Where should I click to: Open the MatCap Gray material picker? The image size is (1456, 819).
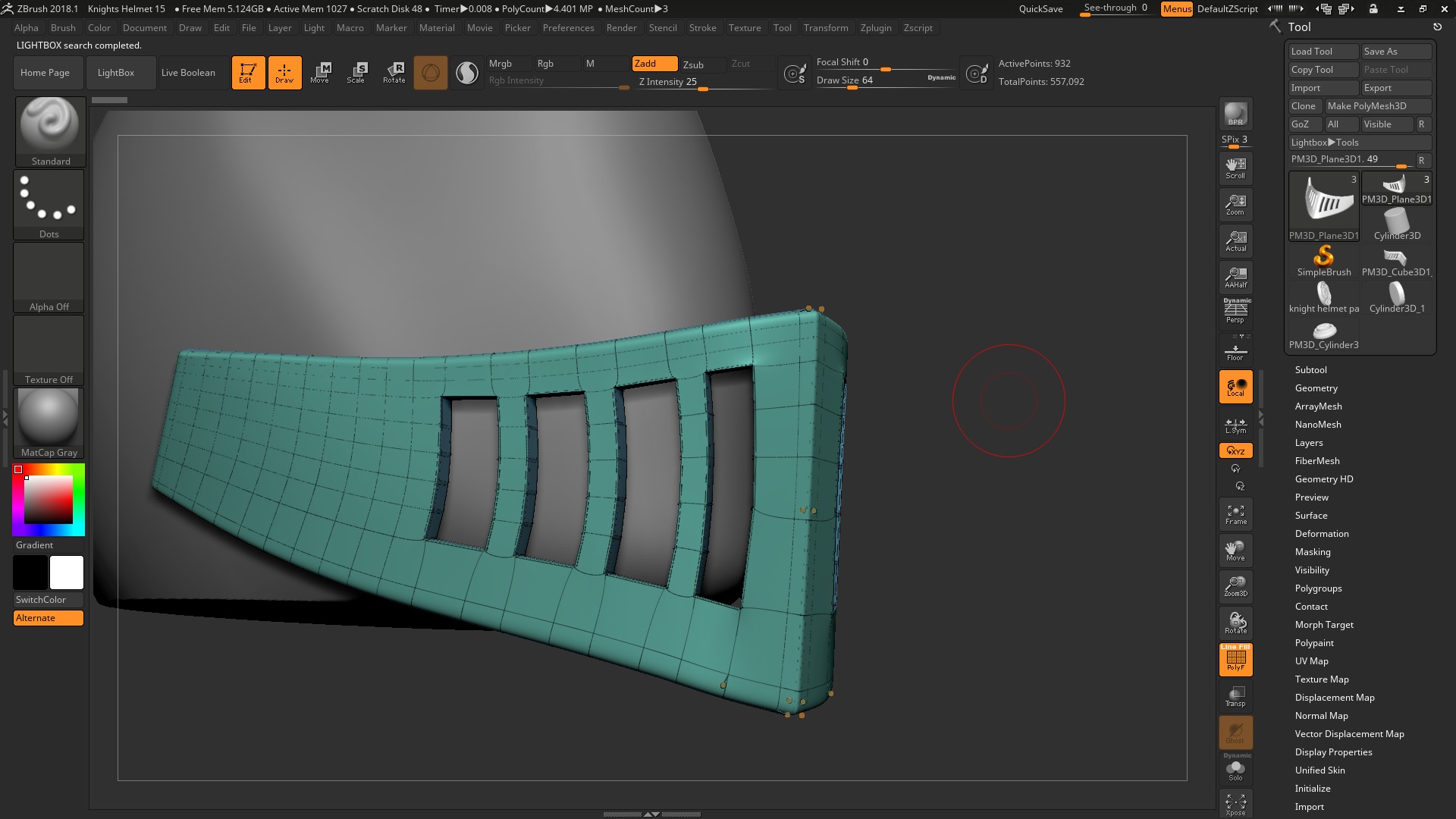49,423
